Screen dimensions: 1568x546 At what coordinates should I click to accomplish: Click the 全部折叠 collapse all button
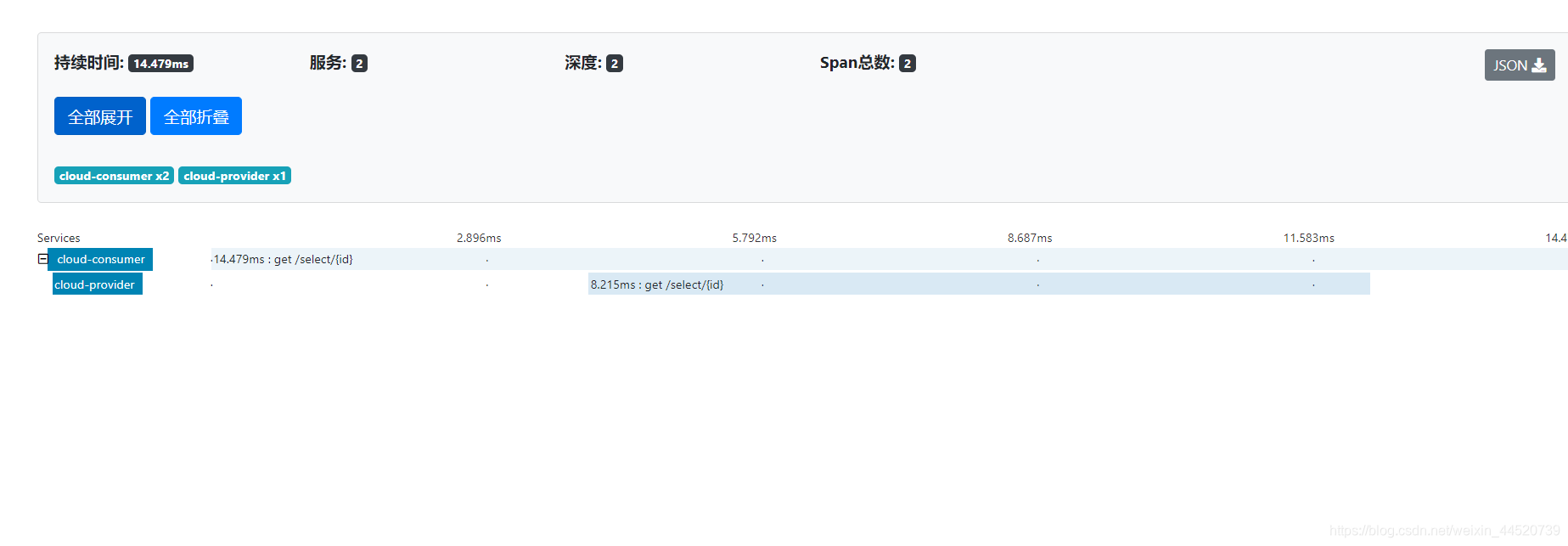pos(196,116)
